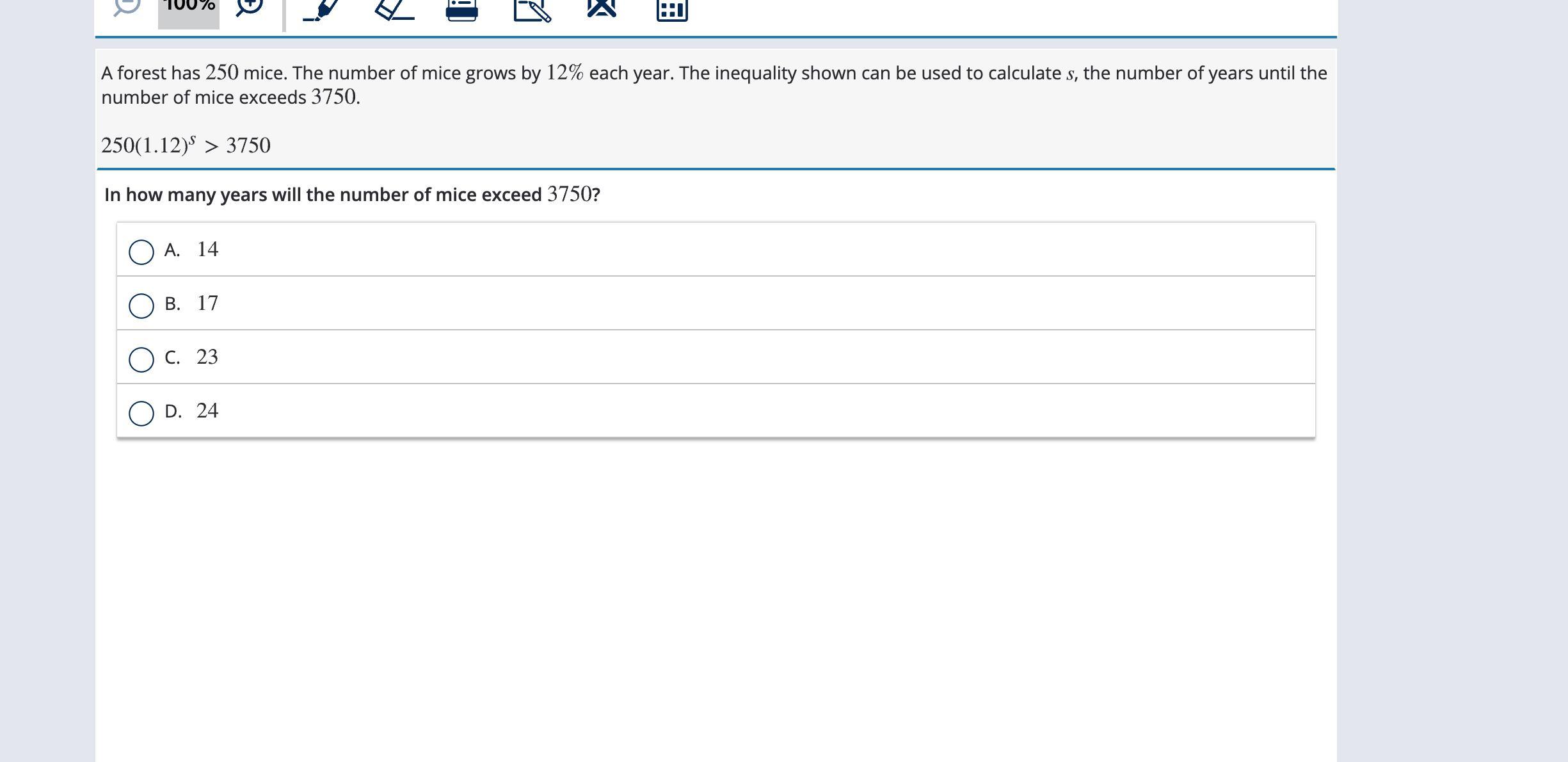Select radio button for answer C
Viewport: 1568px width, 762px height.
141,360
